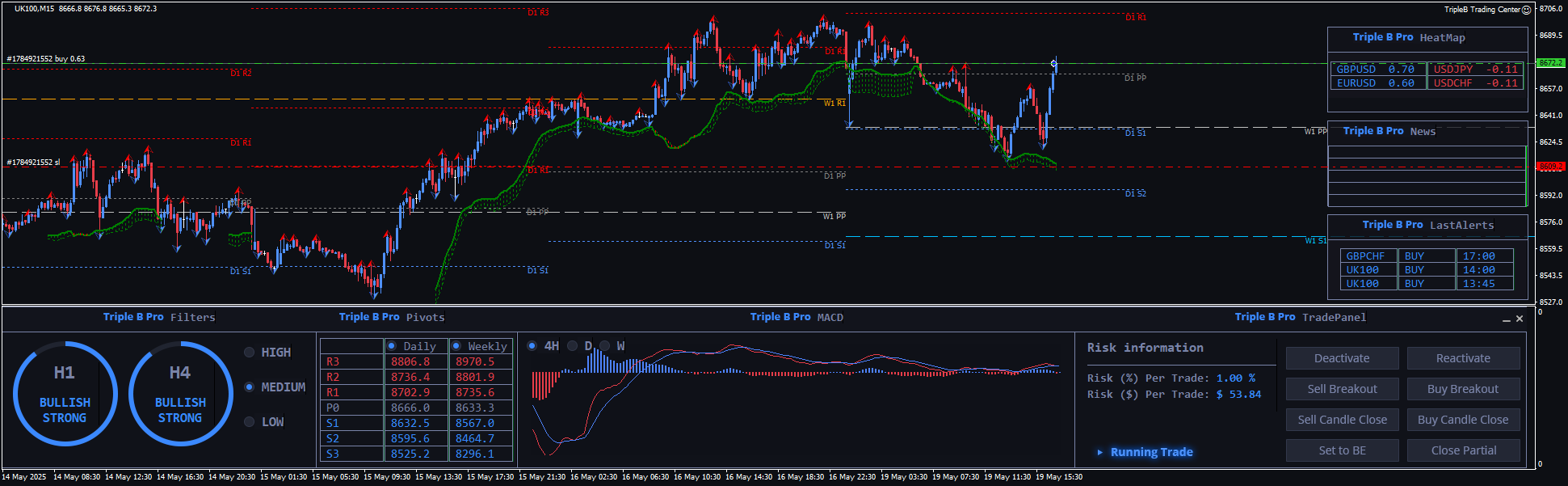Switch MACD timeframe to D
1568x486 pixels.
point(573,346)
